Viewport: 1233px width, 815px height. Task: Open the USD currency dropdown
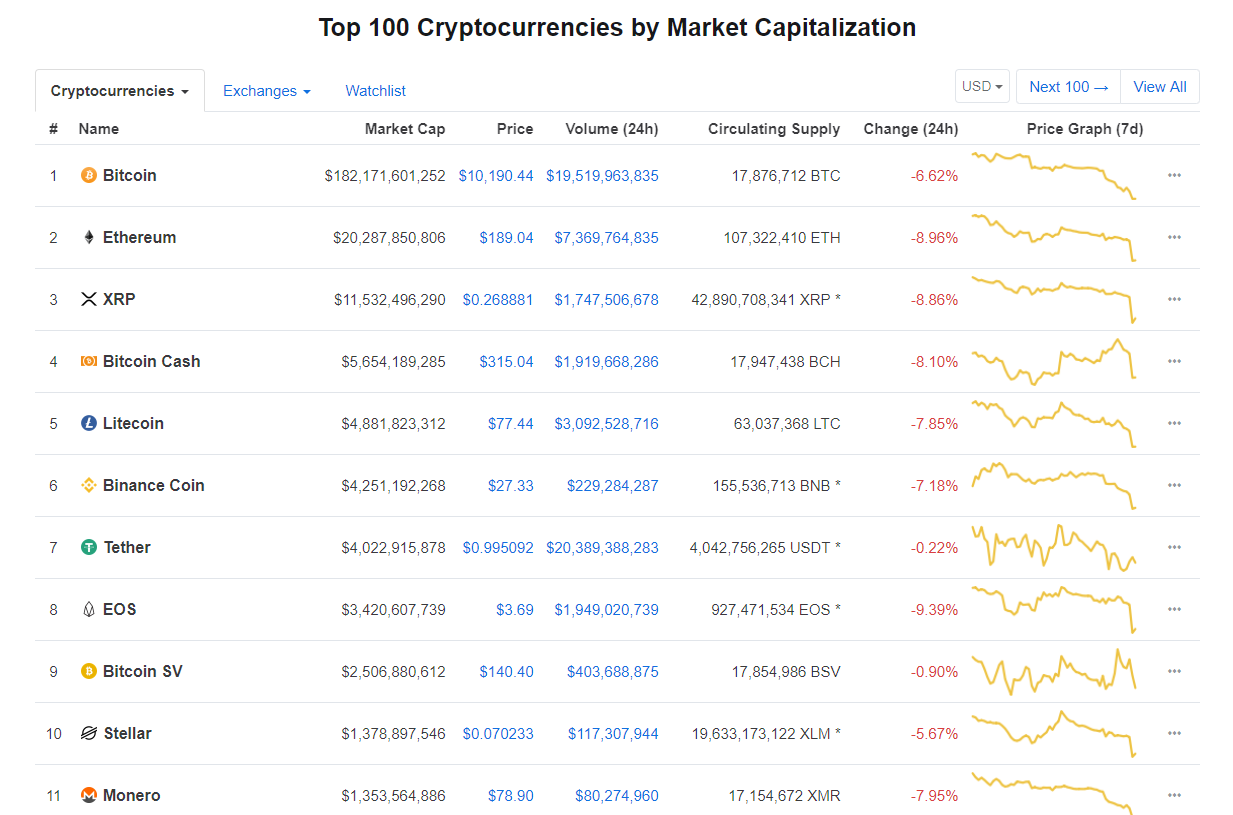[982, 86]
